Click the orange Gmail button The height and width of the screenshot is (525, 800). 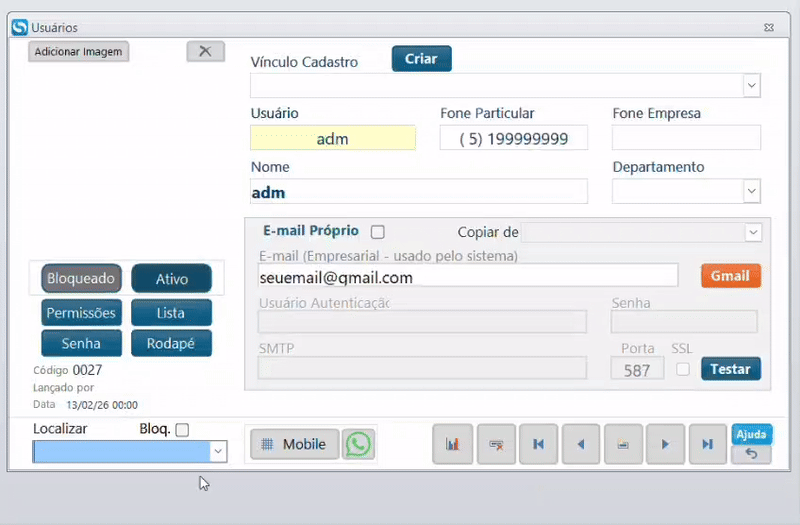730,276
